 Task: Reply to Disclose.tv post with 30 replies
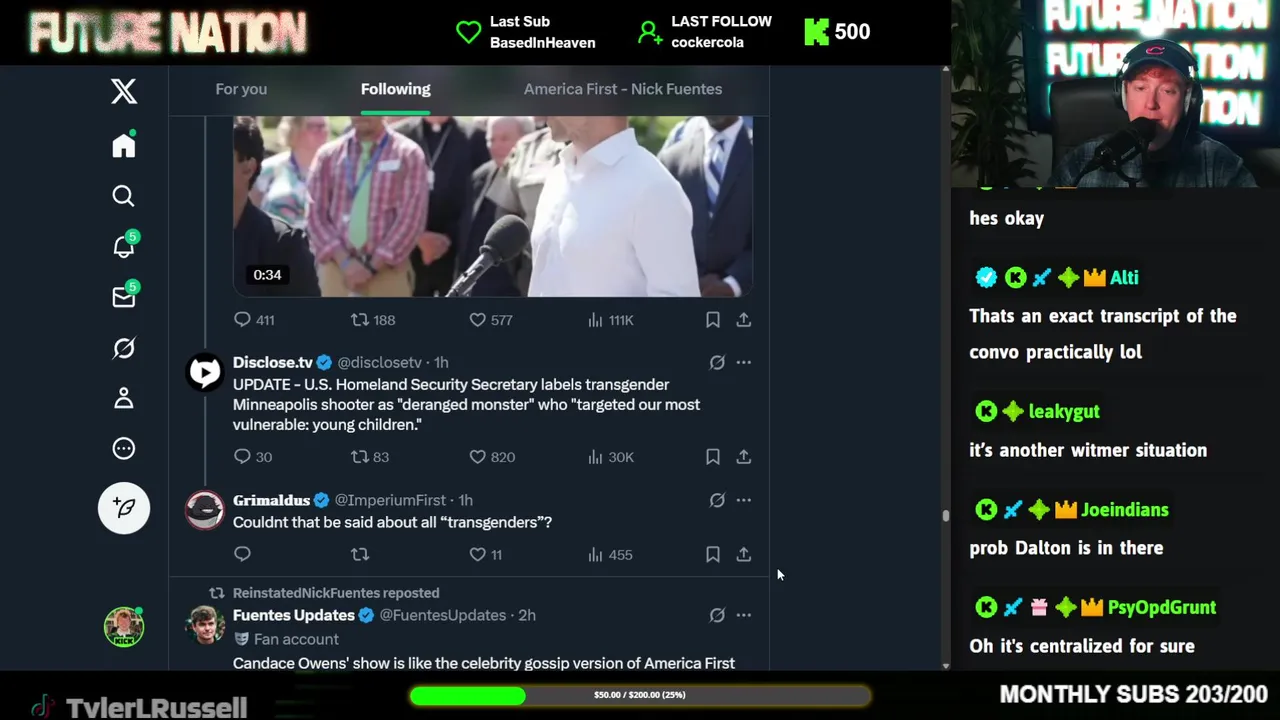click(253, 457)
